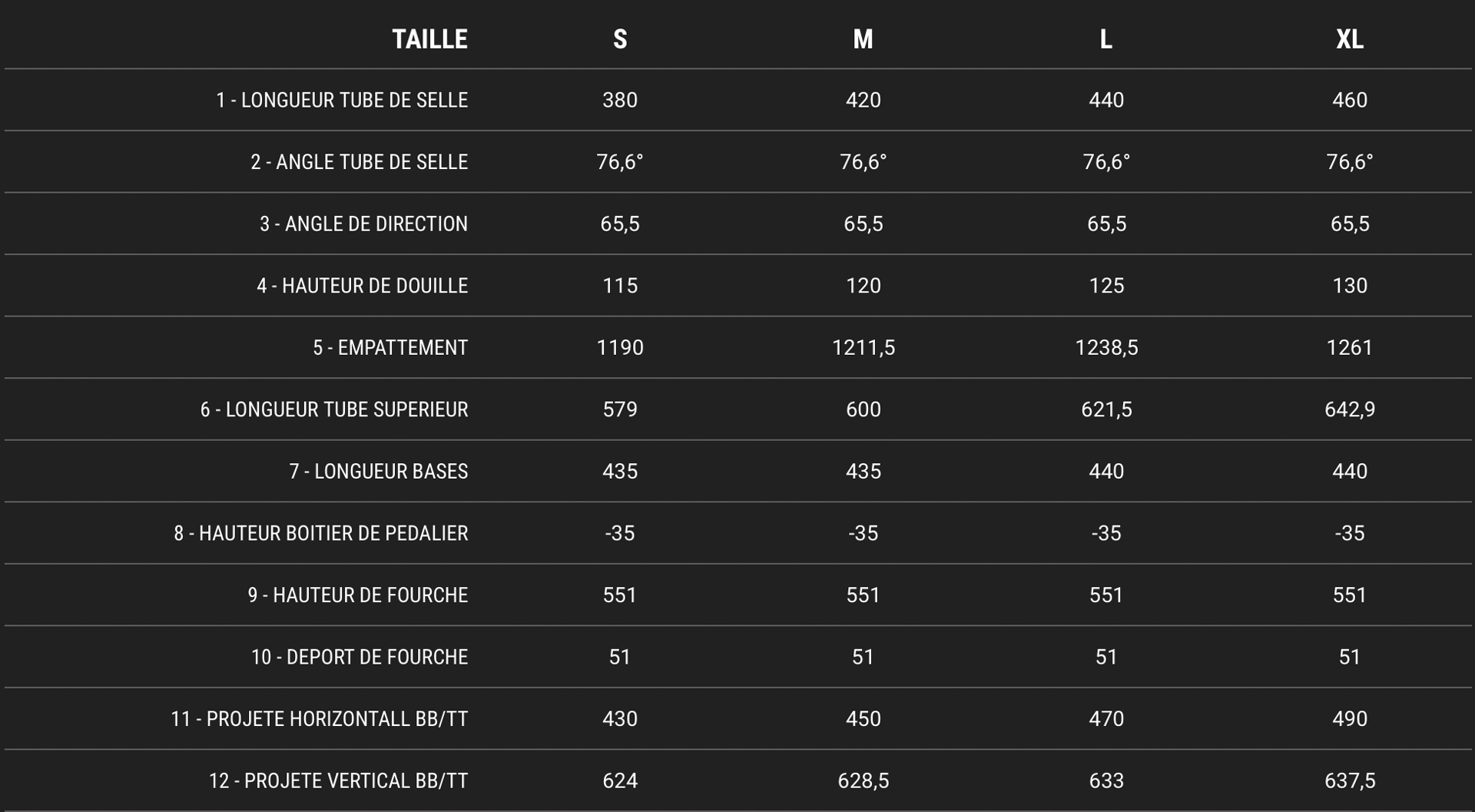Click the Projete Vertical BB/TT row label

tap(338, 781)
